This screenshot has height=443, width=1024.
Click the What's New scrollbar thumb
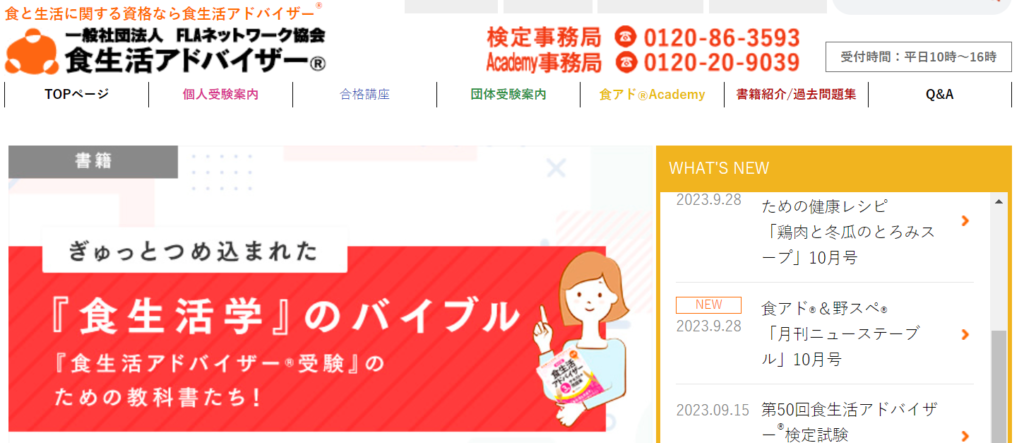[x=998, y=386]
